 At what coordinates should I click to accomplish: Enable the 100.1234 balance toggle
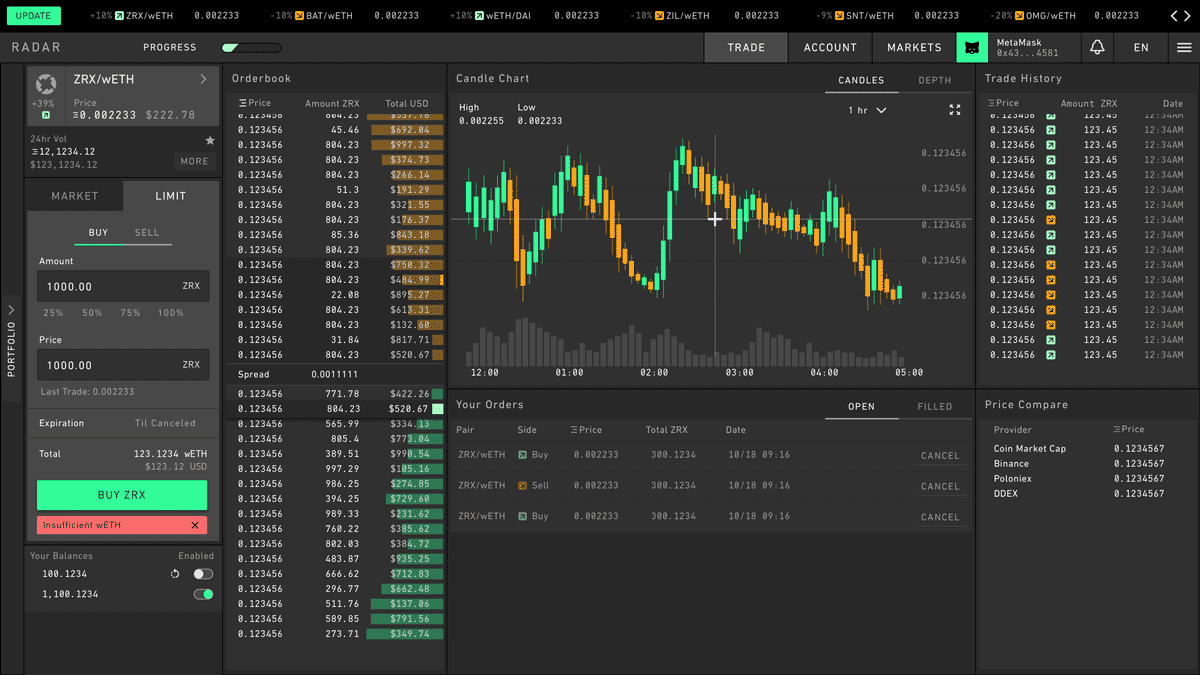(x=203, y=574)
